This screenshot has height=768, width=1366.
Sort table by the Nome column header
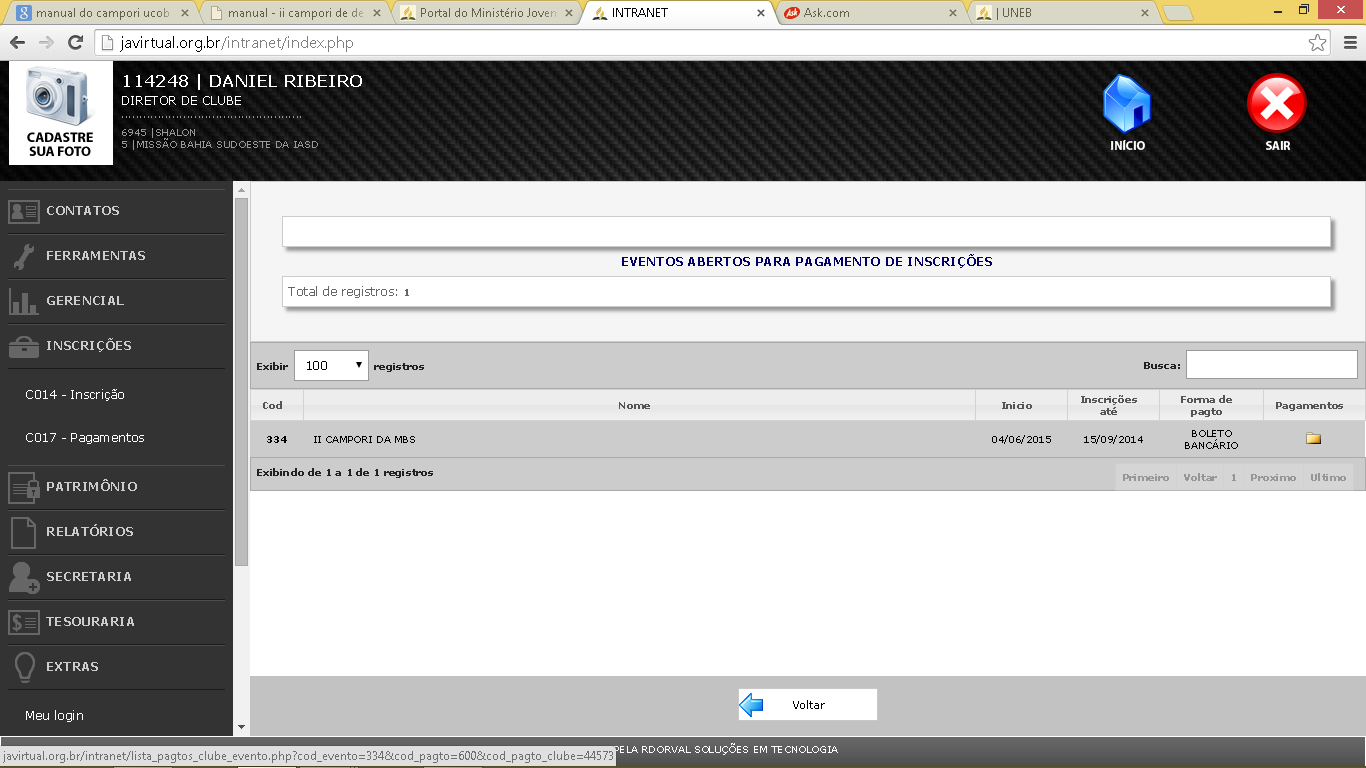click(639, 405)
